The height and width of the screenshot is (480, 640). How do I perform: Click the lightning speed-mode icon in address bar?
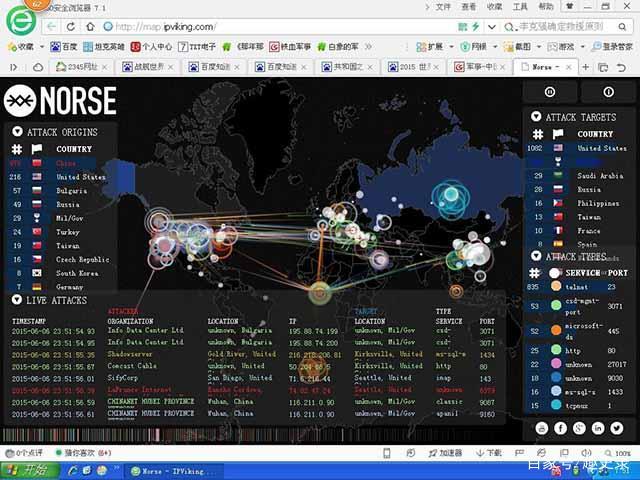coord(476,27)
